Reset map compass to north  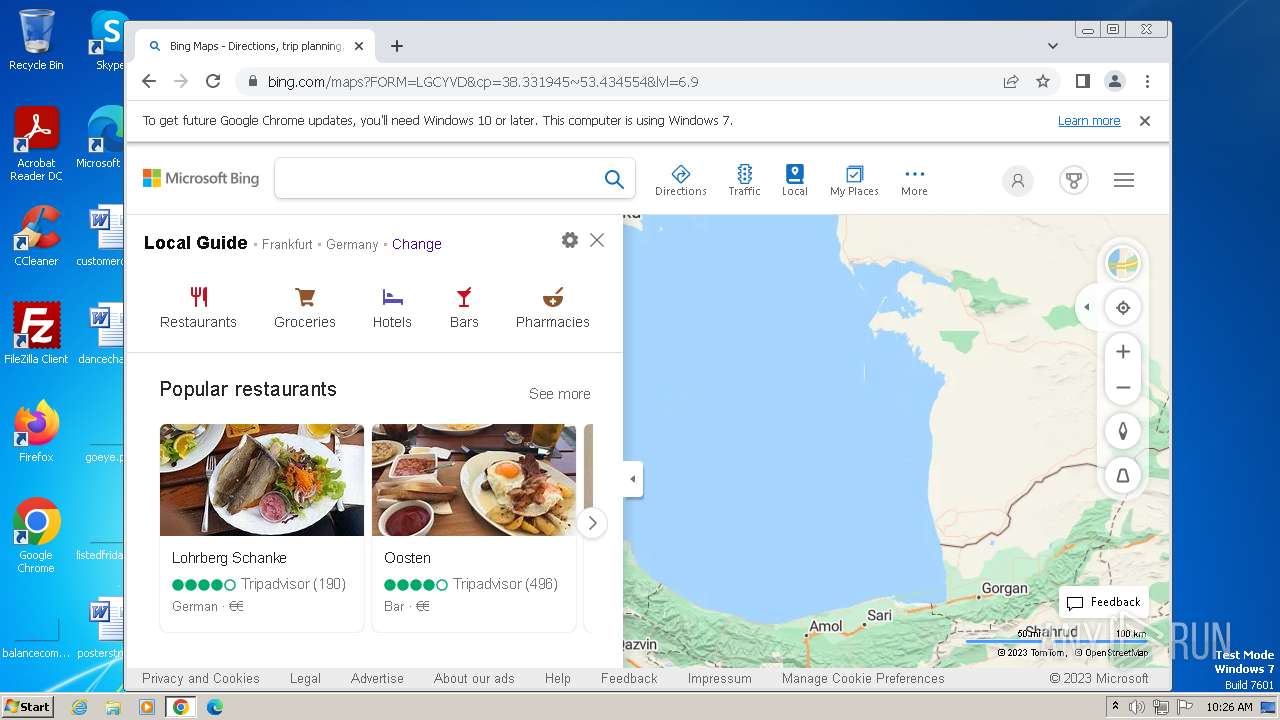pyautogui.click(x=1123, y=431)
